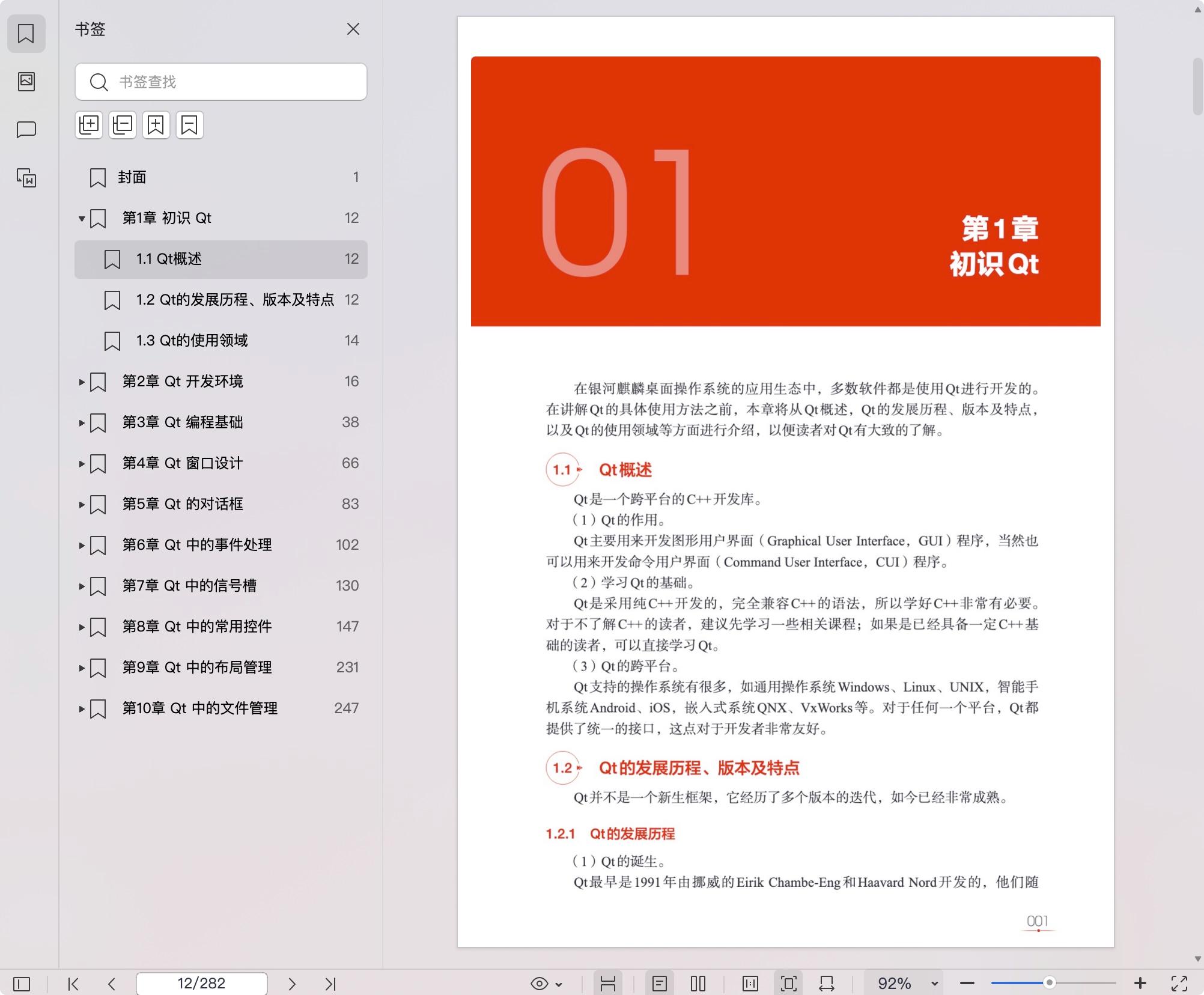Collapse the 第1章 初识 Qt bookmark
The image size is (1204, 995).
coord(82,219)
